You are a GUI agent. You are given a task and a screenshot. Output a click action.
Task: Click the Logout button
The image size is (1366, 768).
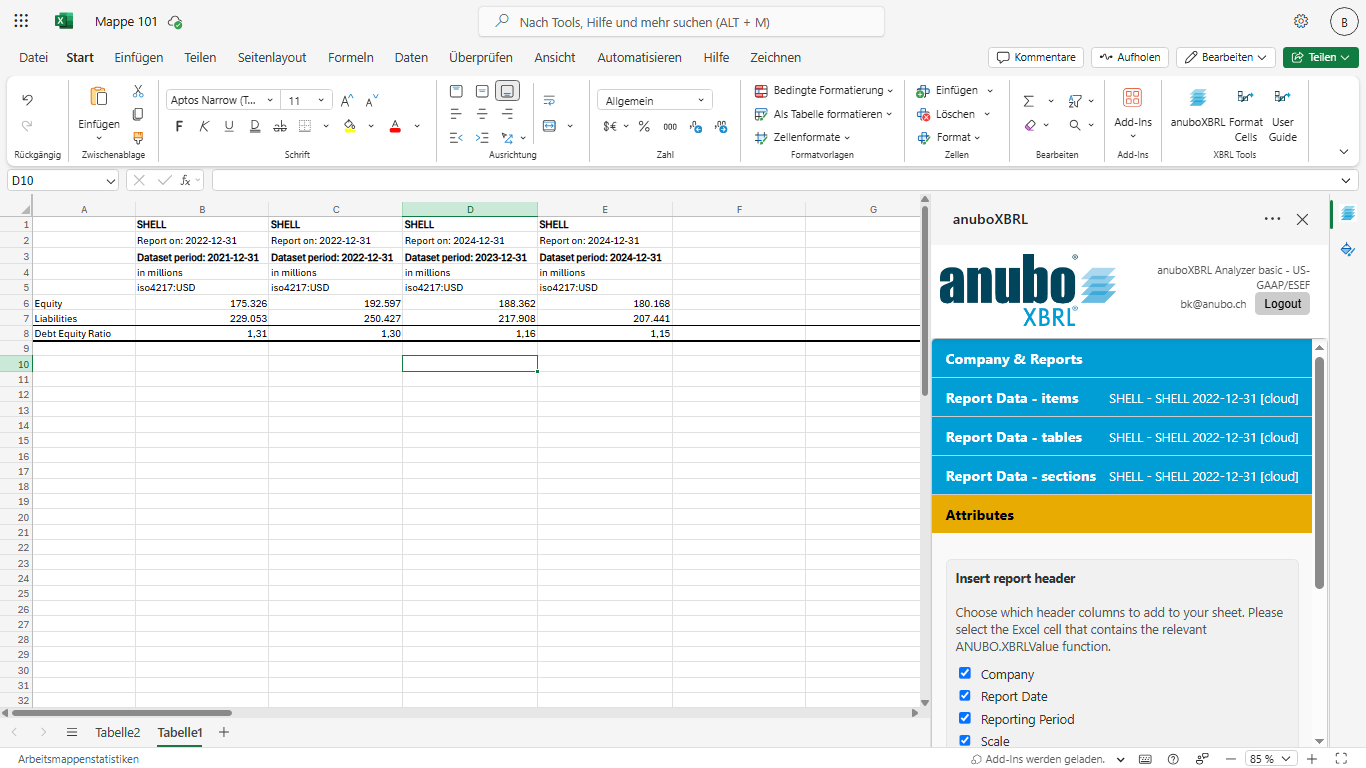pos(1282,304)
